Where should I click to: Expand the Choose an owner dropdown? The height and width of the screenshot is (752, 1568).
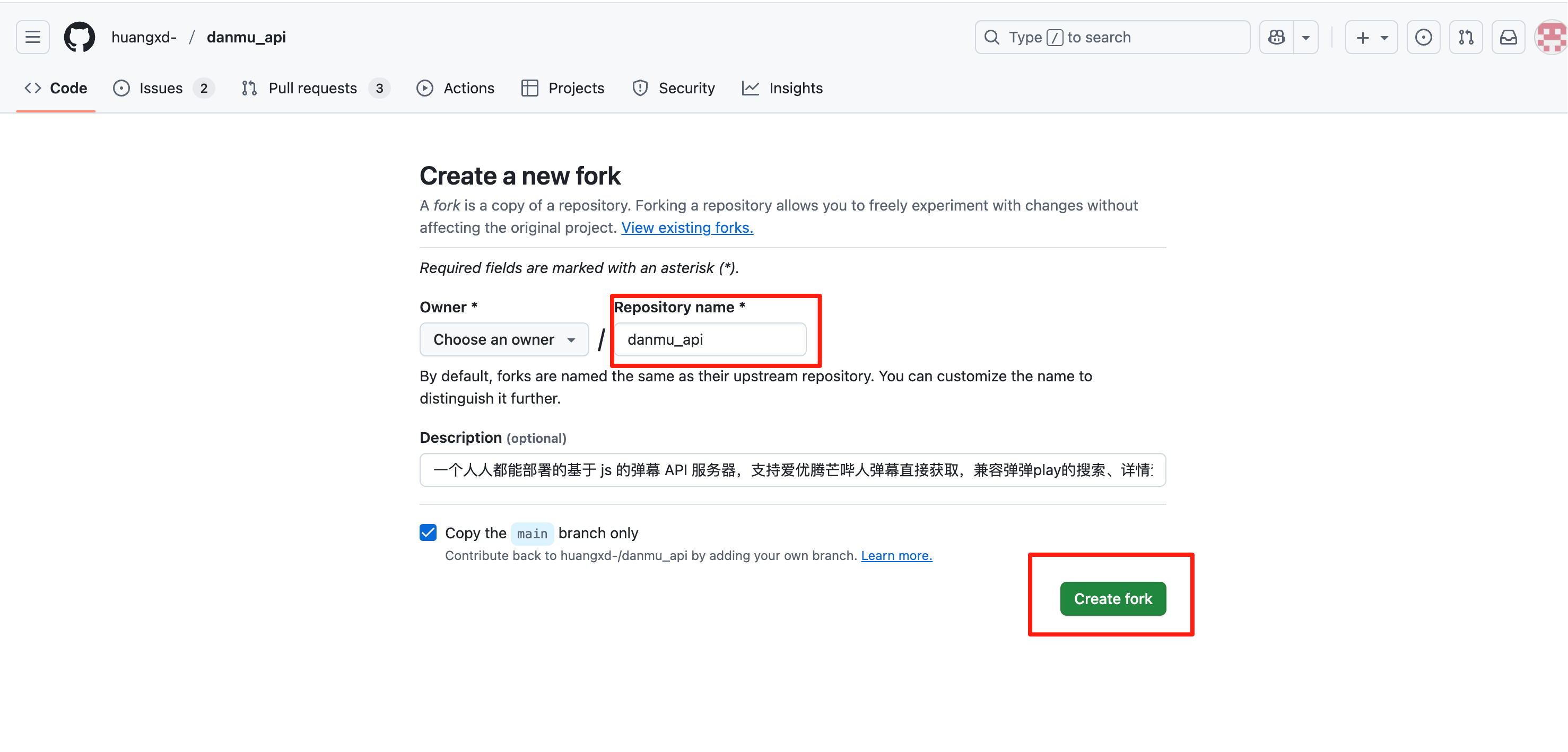pos(504,339)
